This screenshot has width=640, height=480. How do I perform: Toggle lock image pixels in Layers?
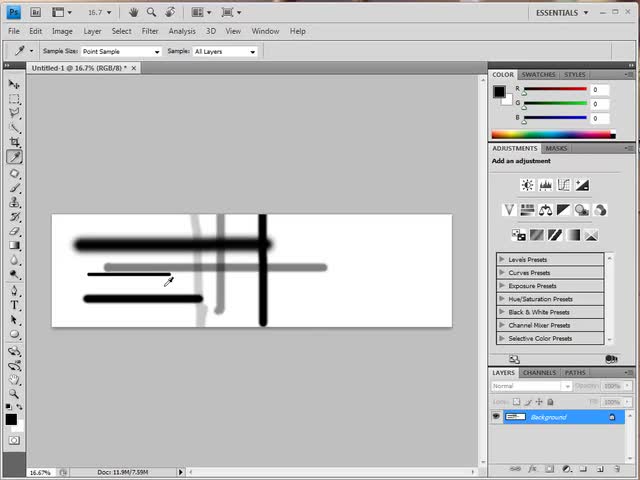(528, 402)
